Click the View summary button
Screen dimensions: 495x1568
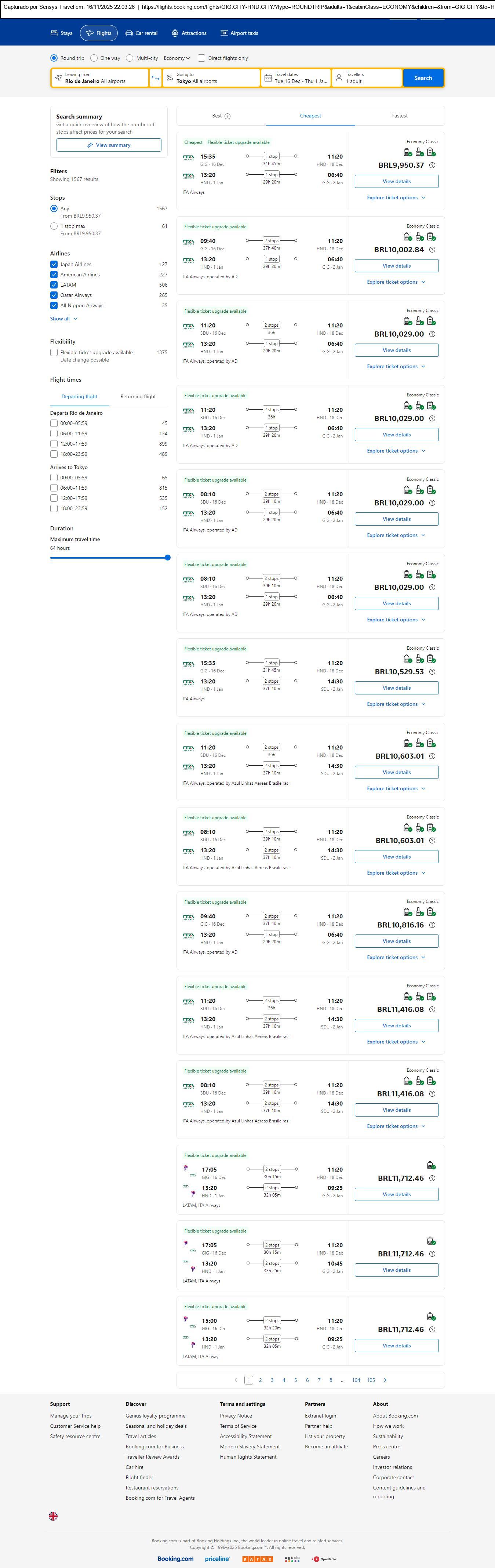108,145
